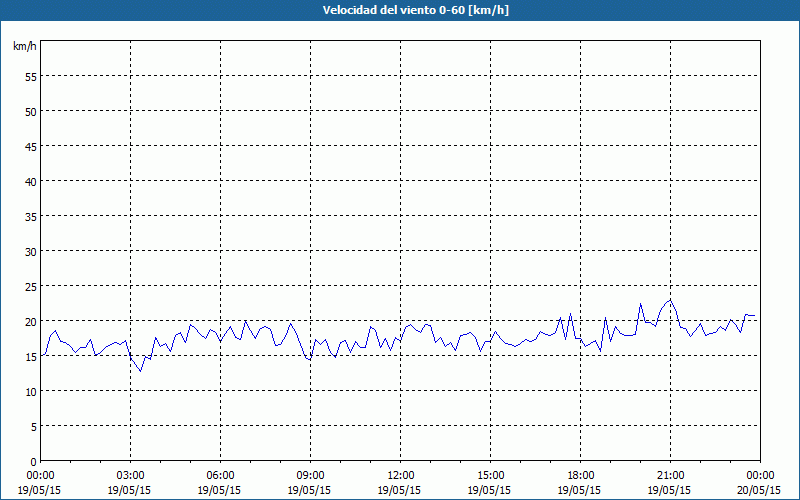The width and height of the screenshot is (800, 500).
Task: Click the y-axis value 35
Action: [31, 216]
